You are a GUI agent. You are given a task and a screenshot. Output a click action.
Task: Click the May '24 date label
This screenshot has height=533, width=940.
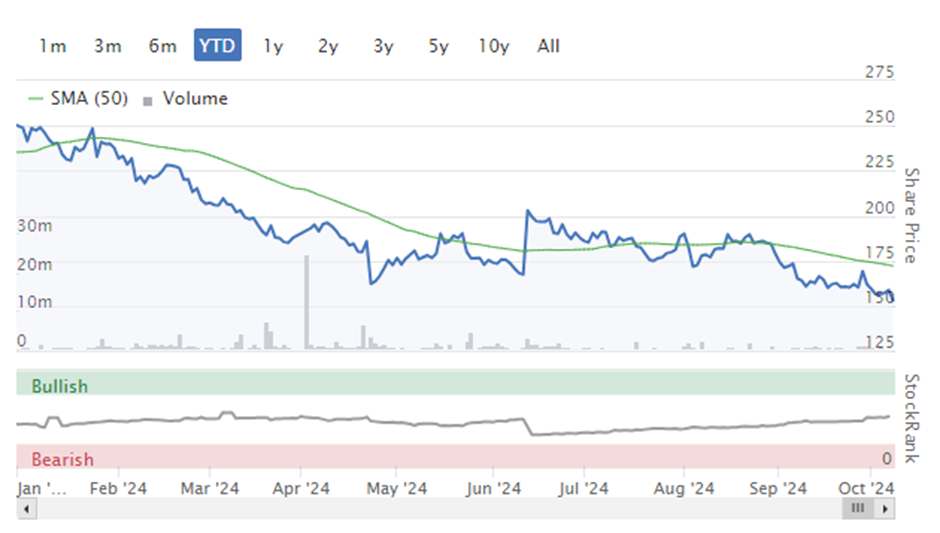[397, 488]
